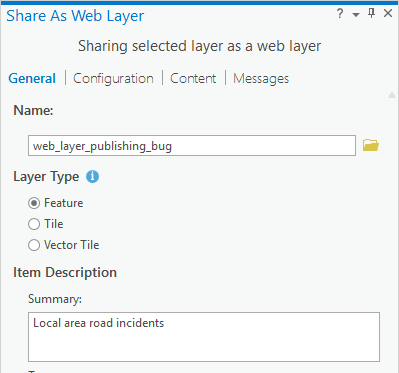Open the pane options dropdown arrow
This screenshot has width=399, height=373.
pos(356,15)
